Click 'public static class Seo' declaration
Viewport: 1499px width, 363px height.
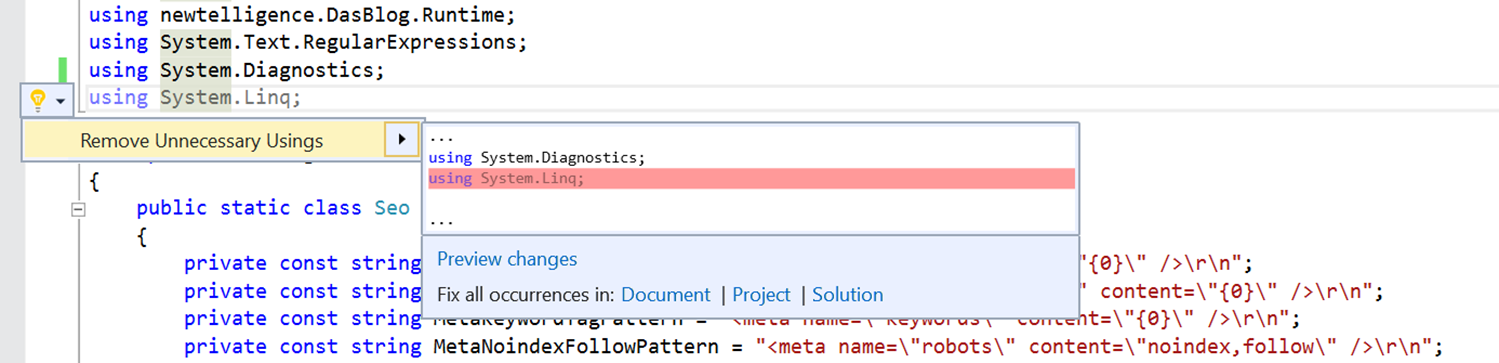(273, 208)
